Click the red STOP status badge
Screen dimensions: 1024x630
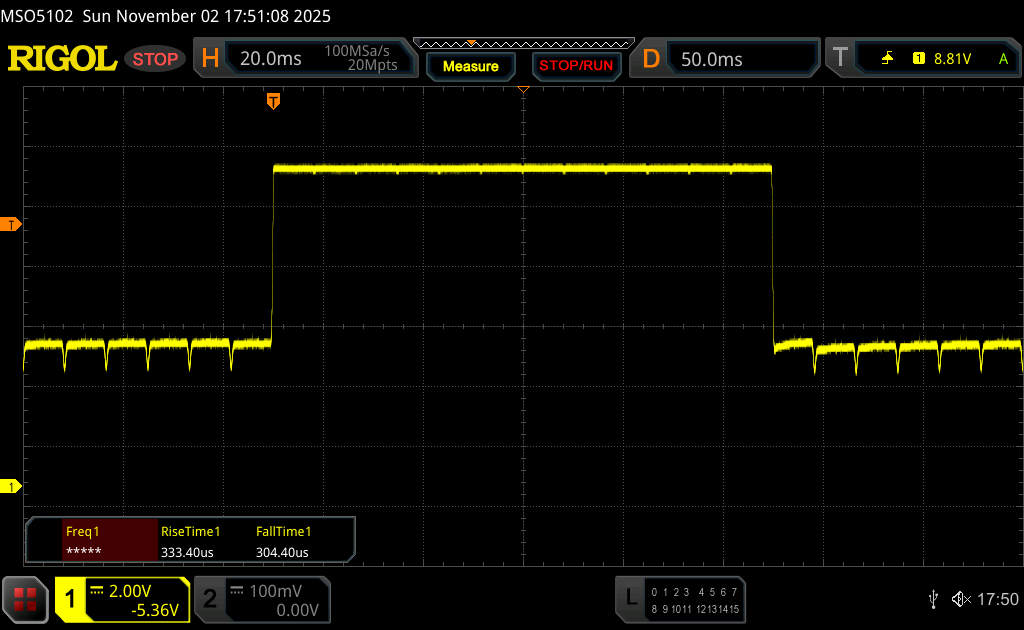point(155,59)
